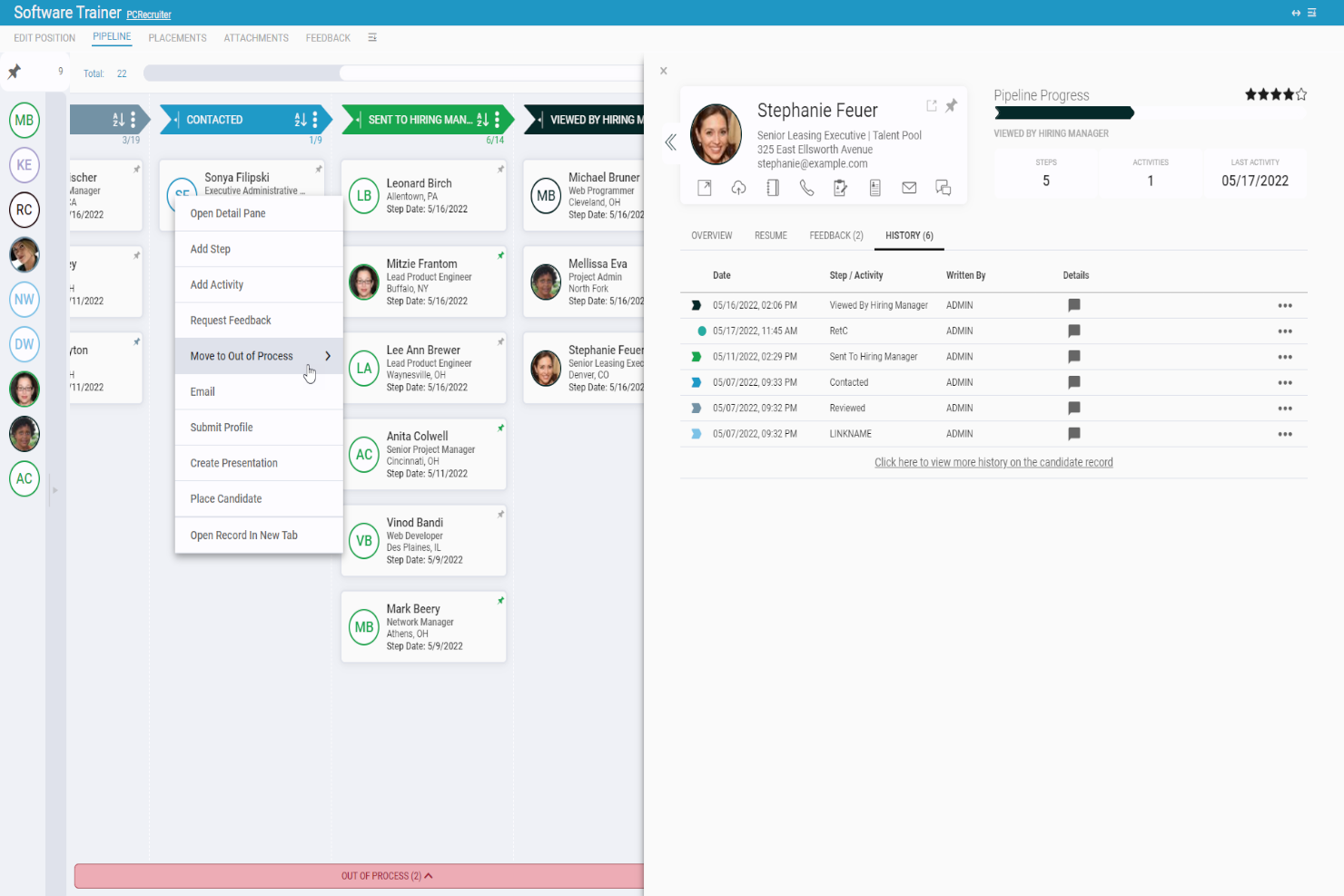
Task: Click link to view more candidate history
Action: 993,463
